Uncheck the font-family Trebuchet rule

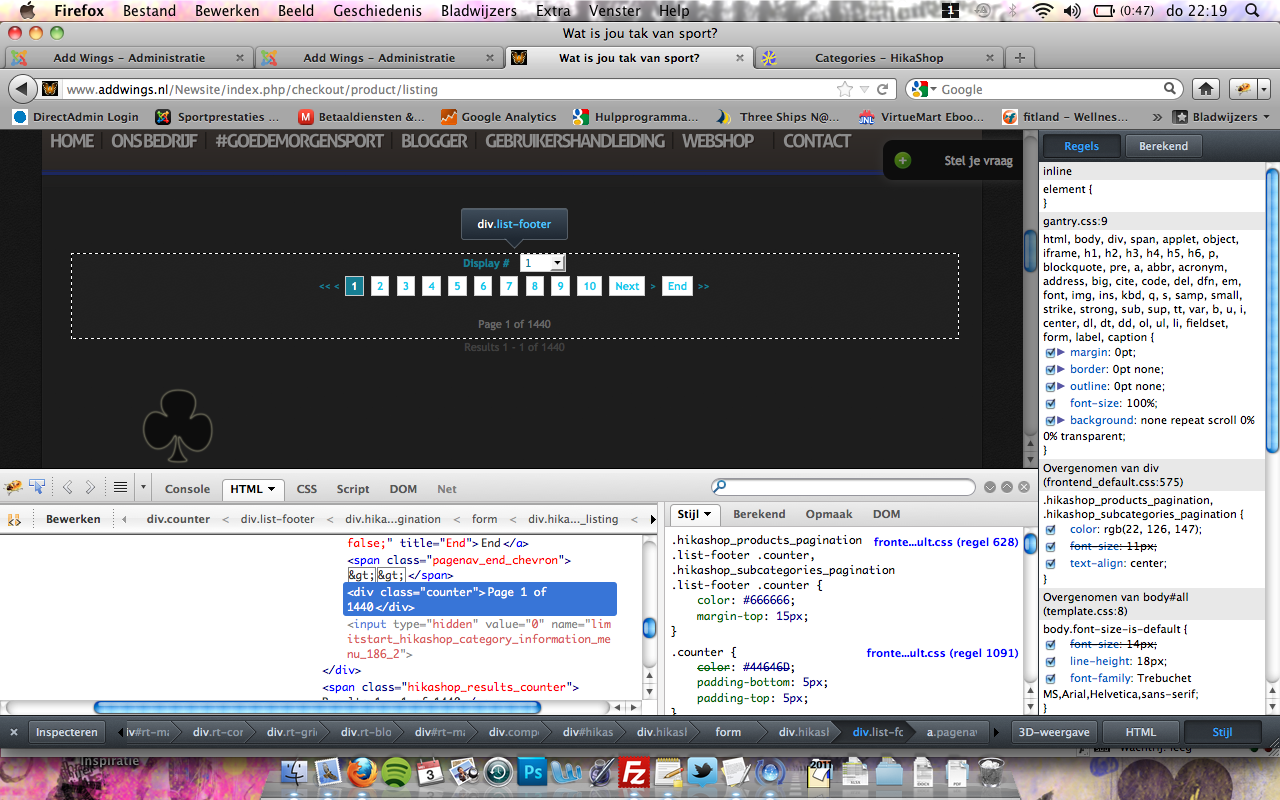(x=1050, y=679)
